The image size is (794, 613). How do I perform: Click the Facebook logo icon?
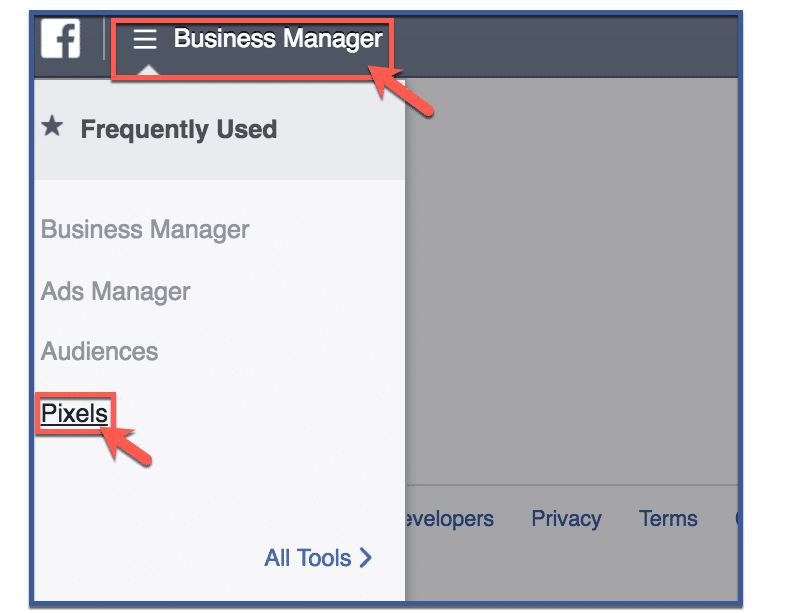pyautogui.click(x=60, y=38)
